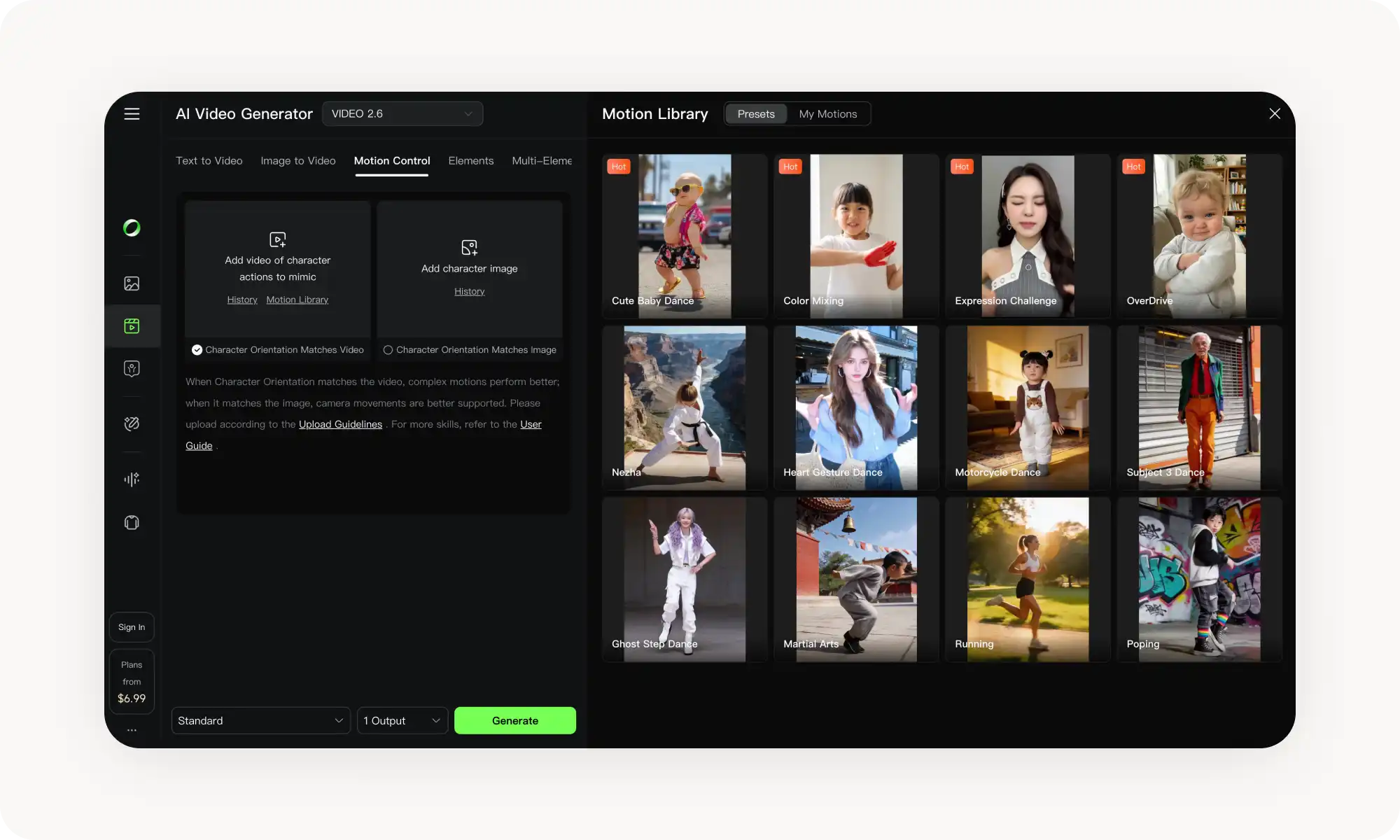Open the 1 Output count dropdown
Image resolution: width=1400 pixels, height=840 pixels.
(x=402, y=720)
